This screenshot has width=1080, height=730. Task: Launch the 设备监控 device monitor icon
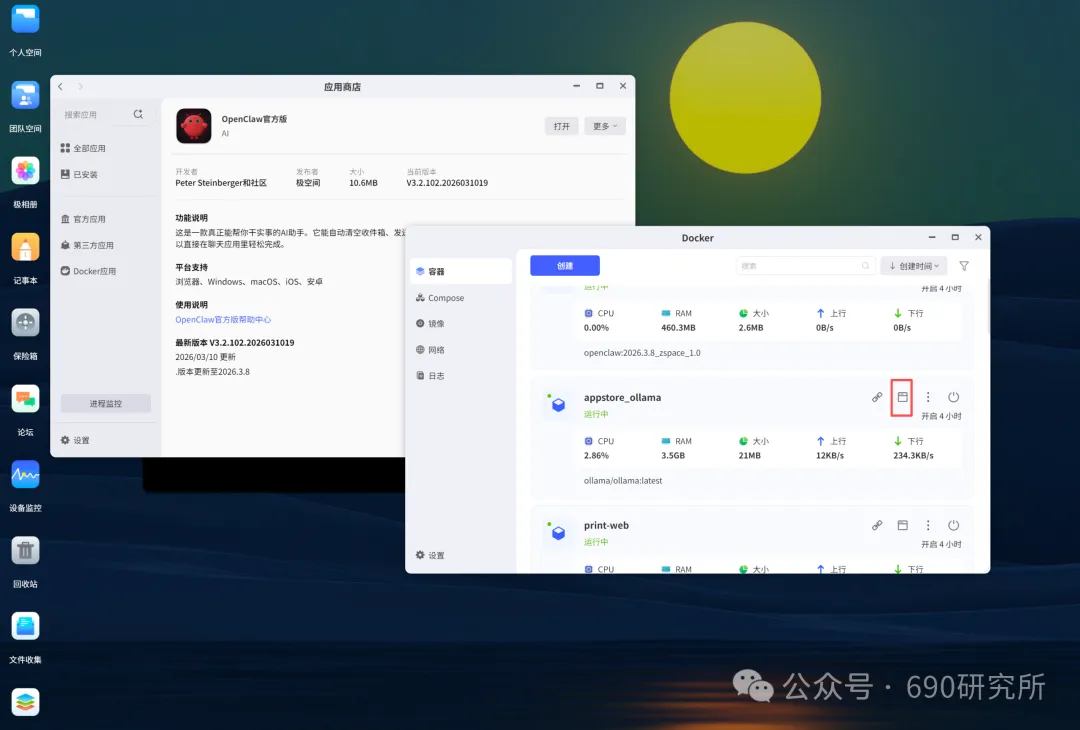point(25,474)
